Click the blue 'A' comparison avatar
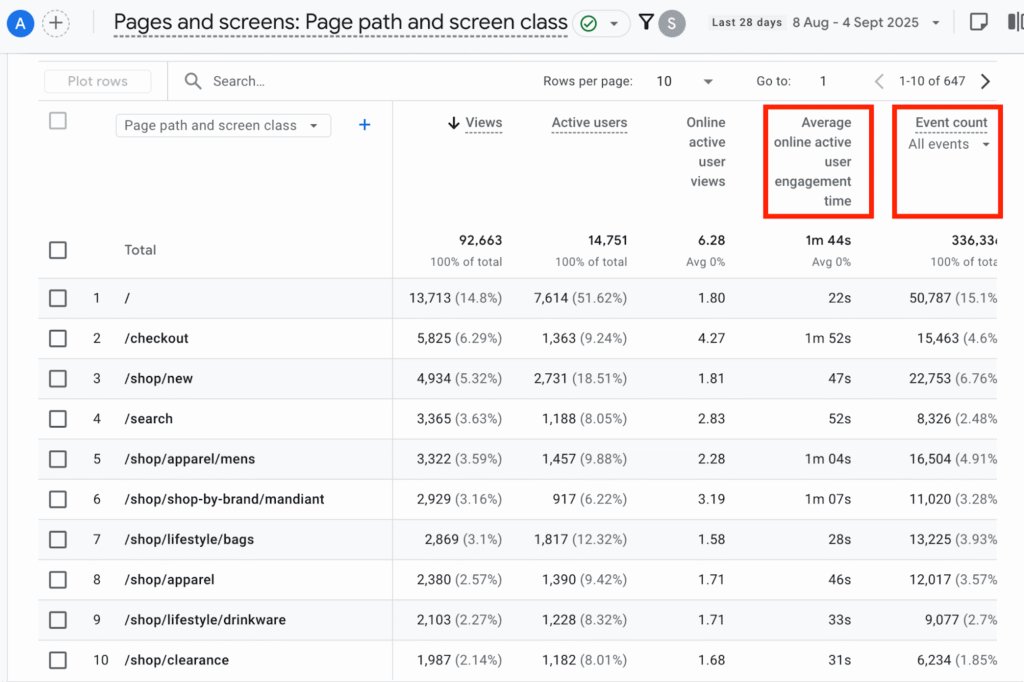Screen dimensions: 1024x682 pyautogui.click(x=20, y=24)
